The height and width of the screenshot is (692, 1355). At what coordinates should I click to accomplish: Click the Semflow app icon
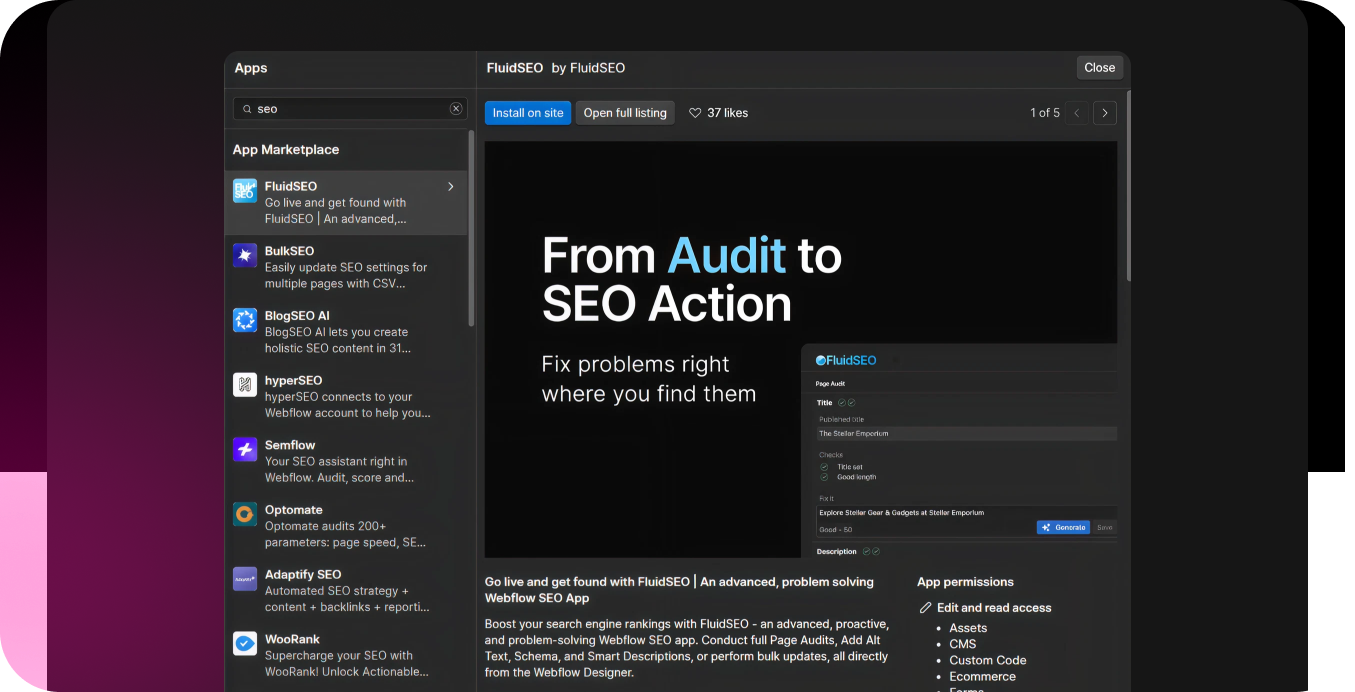(245, 449)
